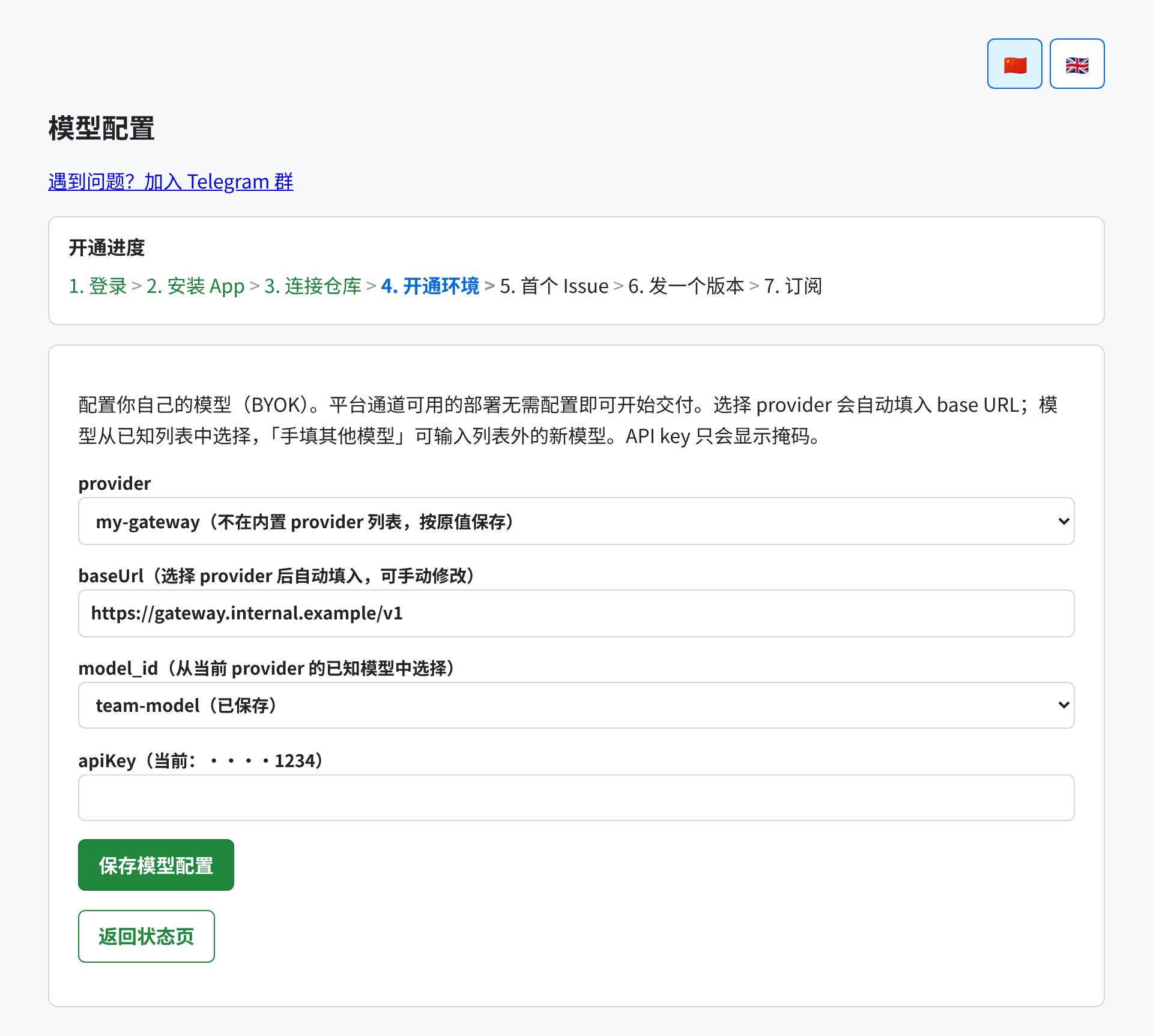This screenshot has height=1036, width=1153.
Task: Click the baseUrl field label text
Action: click(x=278, y=576)
